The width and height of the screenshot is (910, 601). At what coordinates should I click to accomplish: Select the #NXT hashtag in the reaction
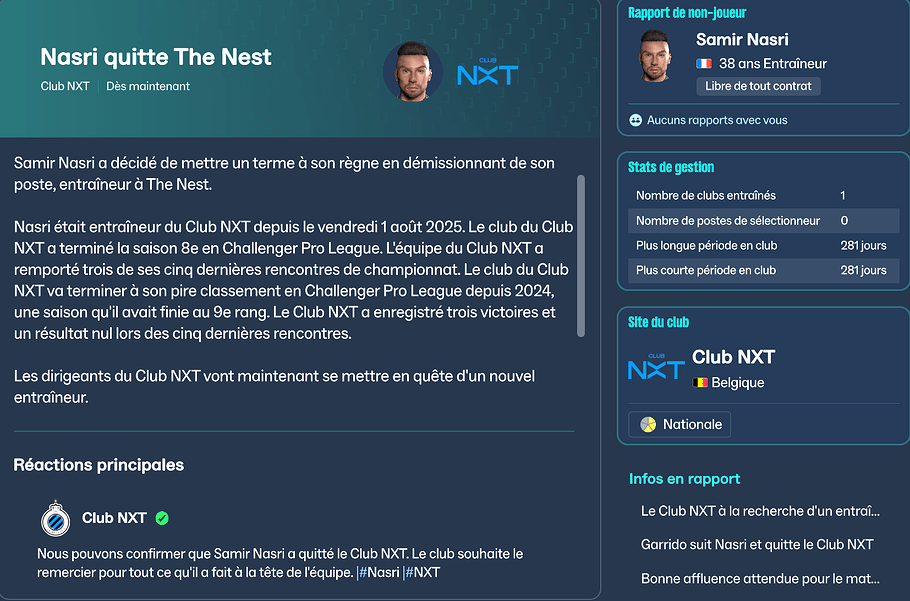[422, 573]
